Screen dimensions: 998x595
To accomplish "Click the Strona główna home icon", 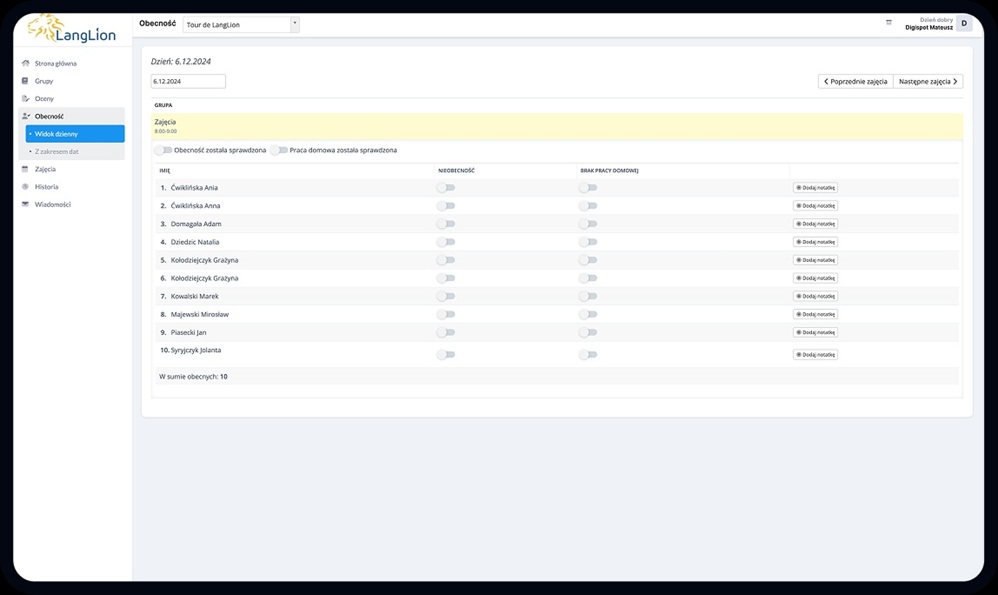I will [25, 63].
